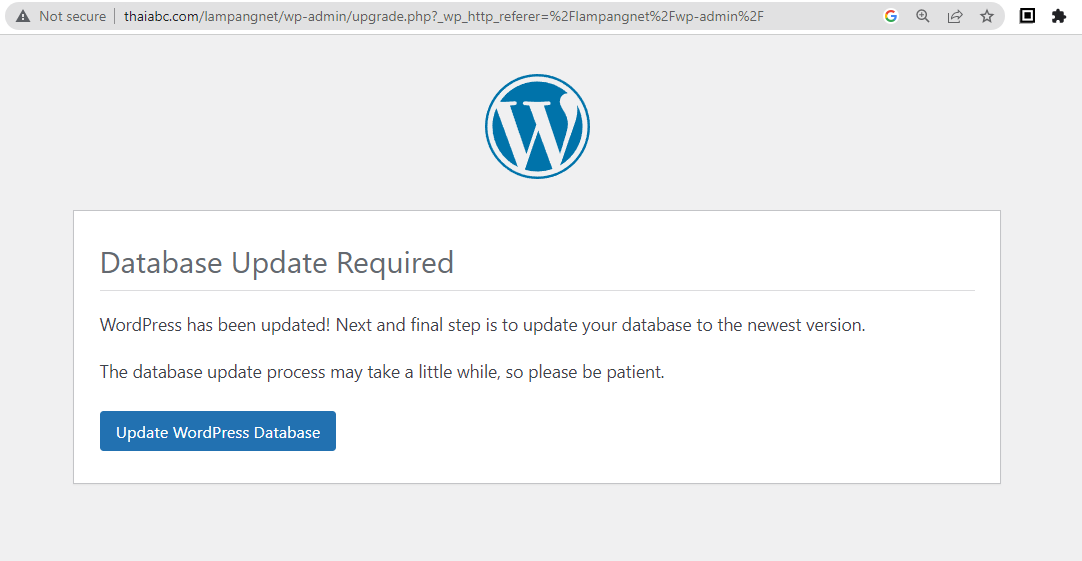Screen dimensions: 1082x561
Task: Bookmark this page with the star icon
Action: (987, 16)
